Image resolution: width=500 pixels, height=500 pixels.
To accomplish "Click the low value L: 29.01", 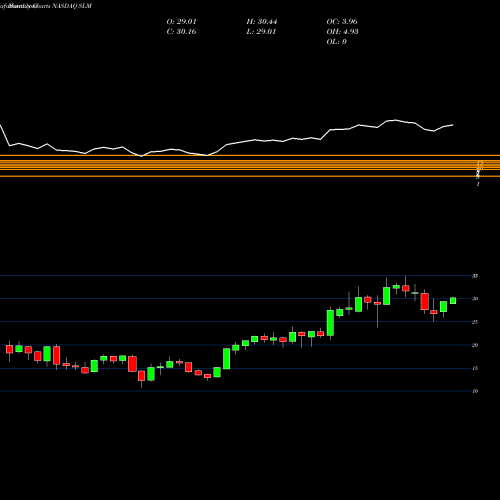I will tap(261, 32).
